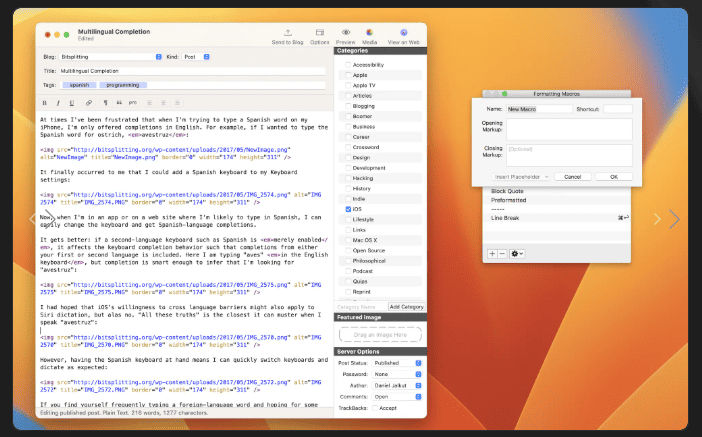
Task: Click the spanish tag token
Action: click(79, 85)
